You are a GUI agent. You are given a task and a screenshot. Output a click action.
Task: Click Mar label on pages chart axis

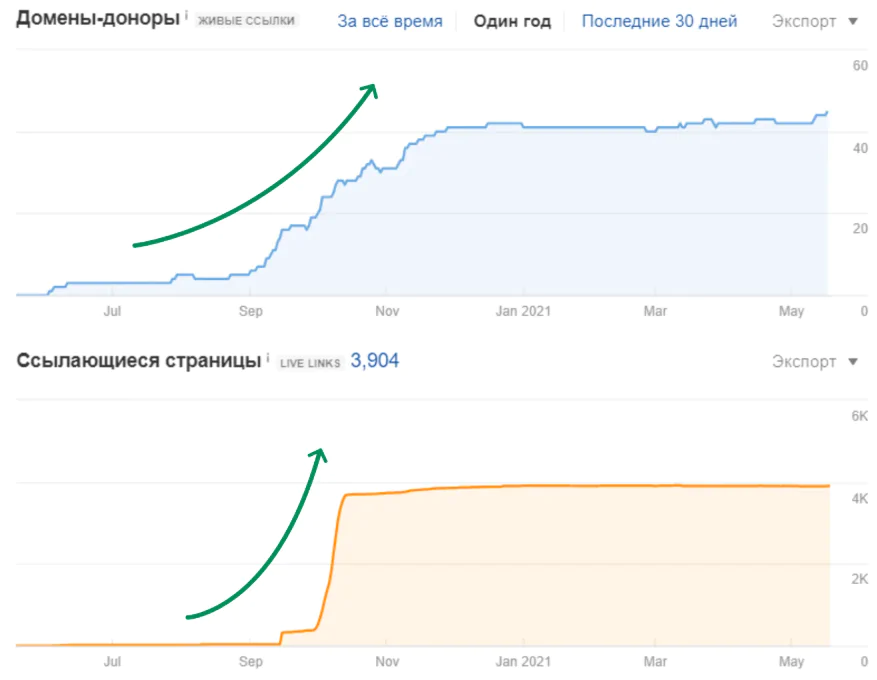(655, 661)
